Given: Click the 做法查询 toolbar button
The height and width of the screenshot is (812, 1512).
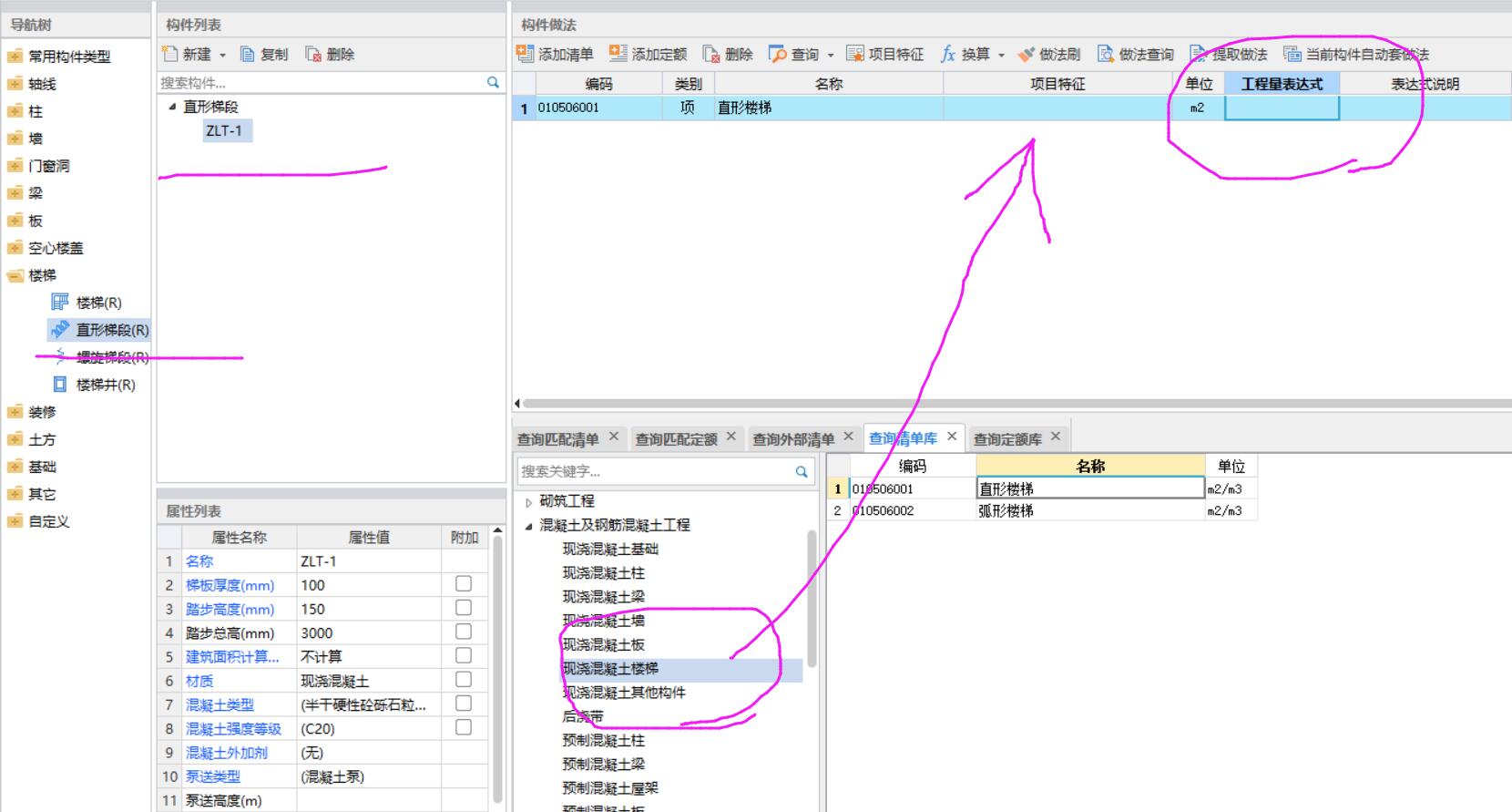Looking at the screenshot, I should [1135, 55].
